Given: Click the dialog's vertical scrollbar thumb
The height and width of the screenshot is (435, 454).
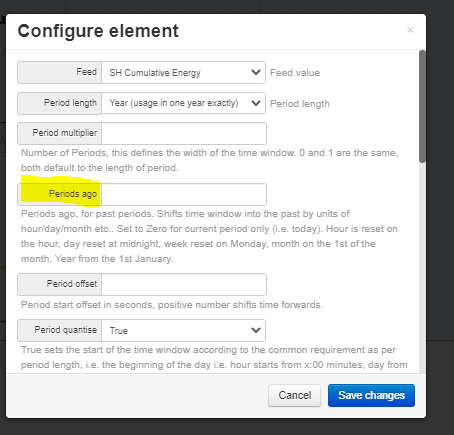Looking at the screenshot, I should pos(422,106).
